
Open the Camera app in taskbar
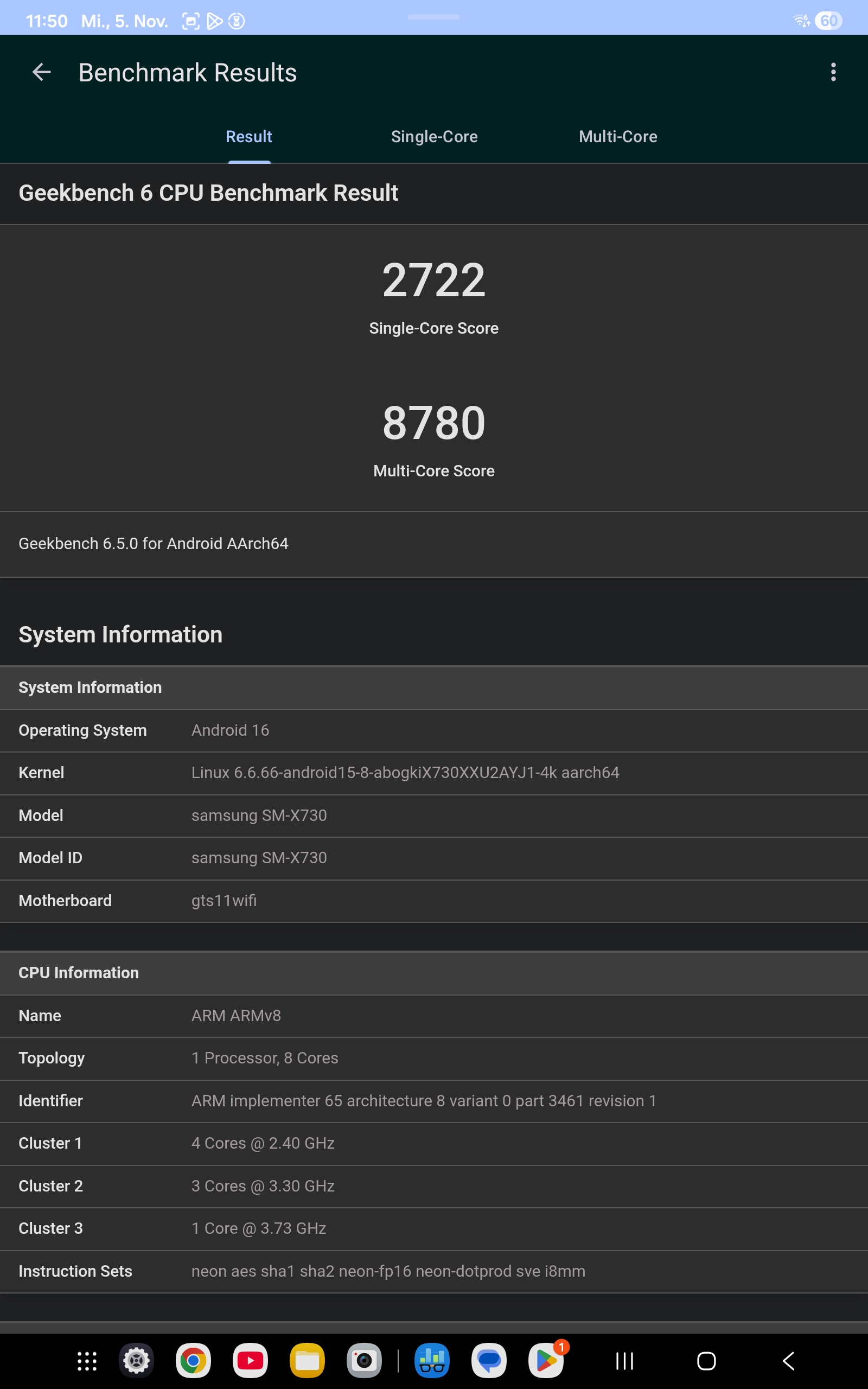coord(364,1361)
